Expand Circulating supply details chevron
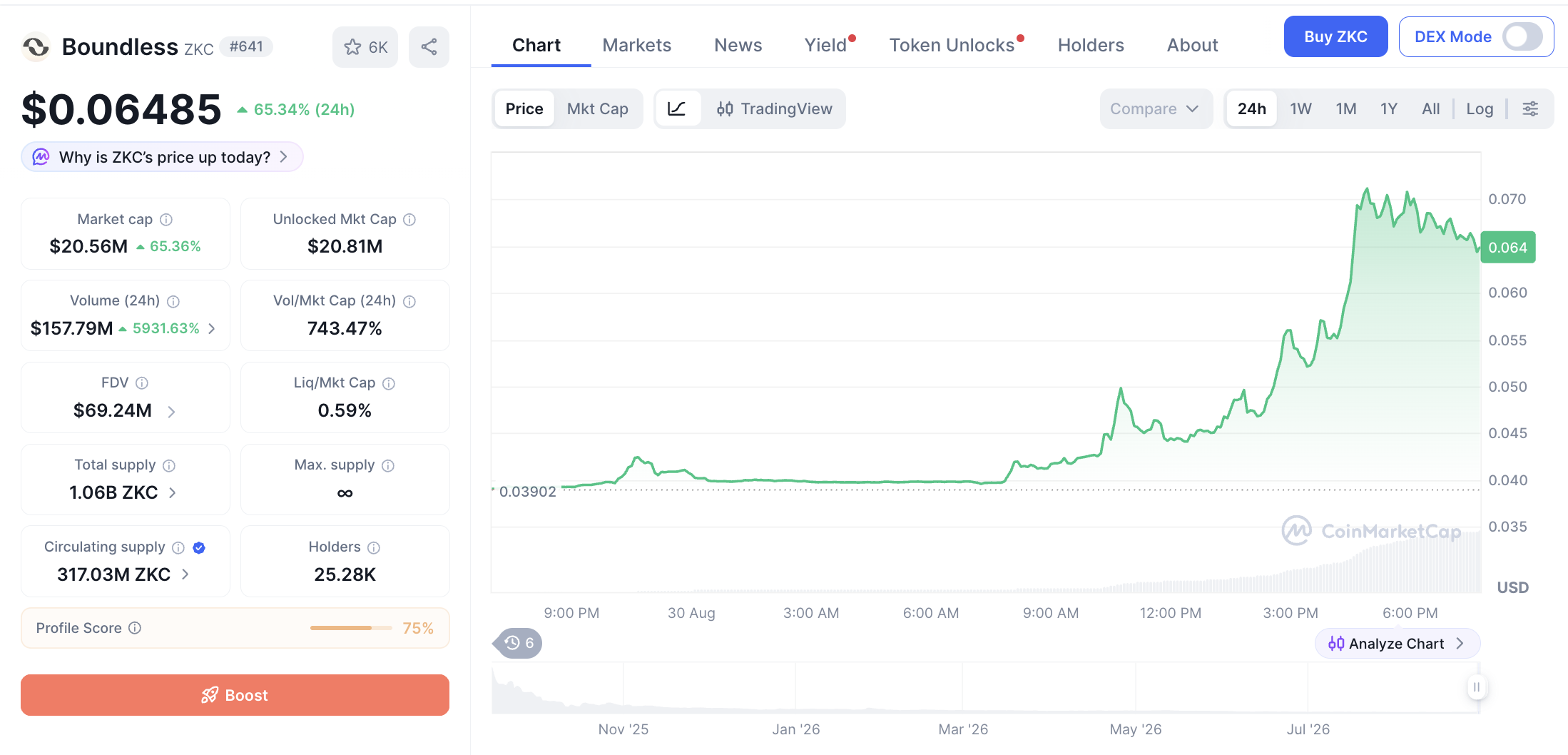Image resolution: width=1568 pixels, height=755 pixels. [x=185, y=574]
